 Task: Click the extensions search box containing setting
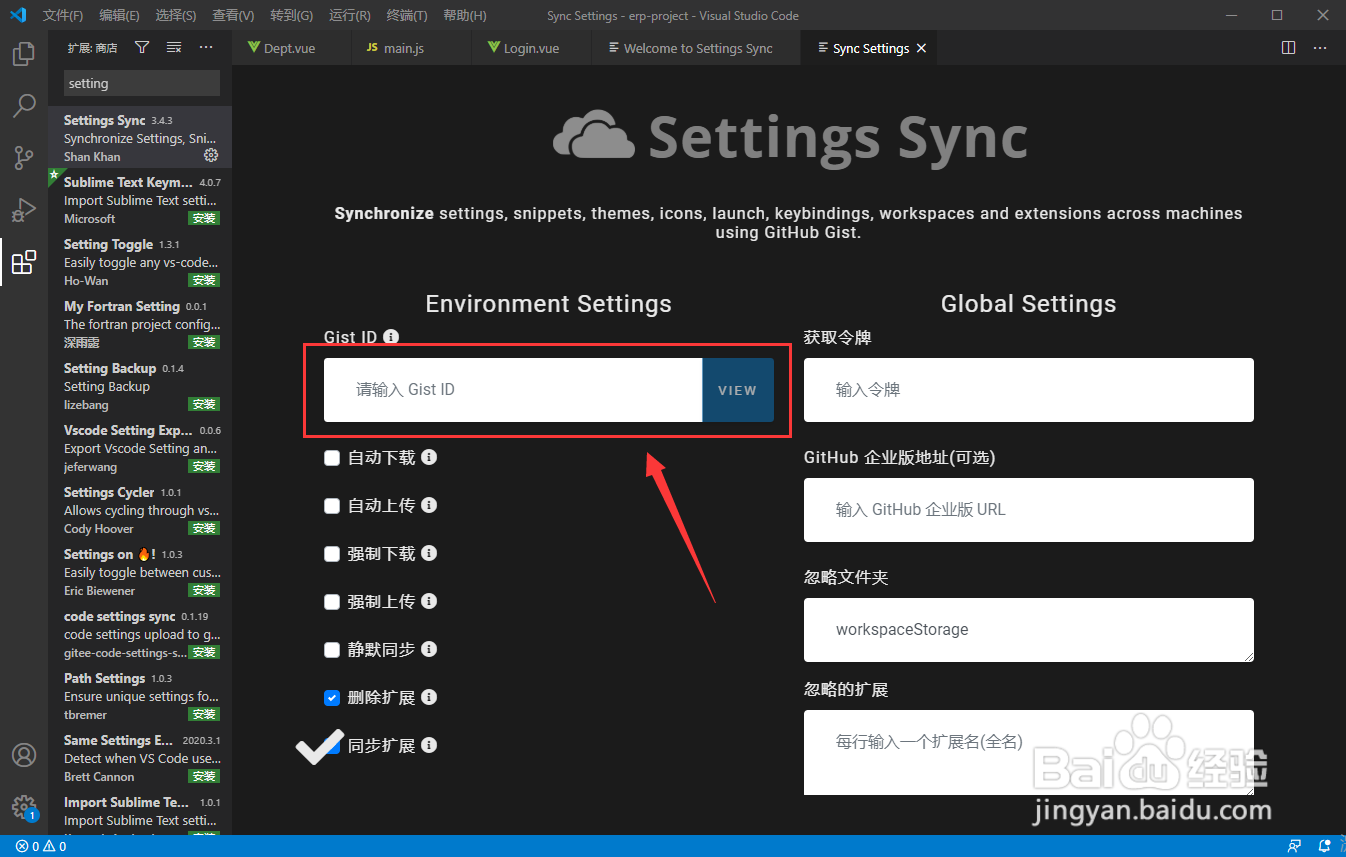pyautogui.click(x=142, y=83)
